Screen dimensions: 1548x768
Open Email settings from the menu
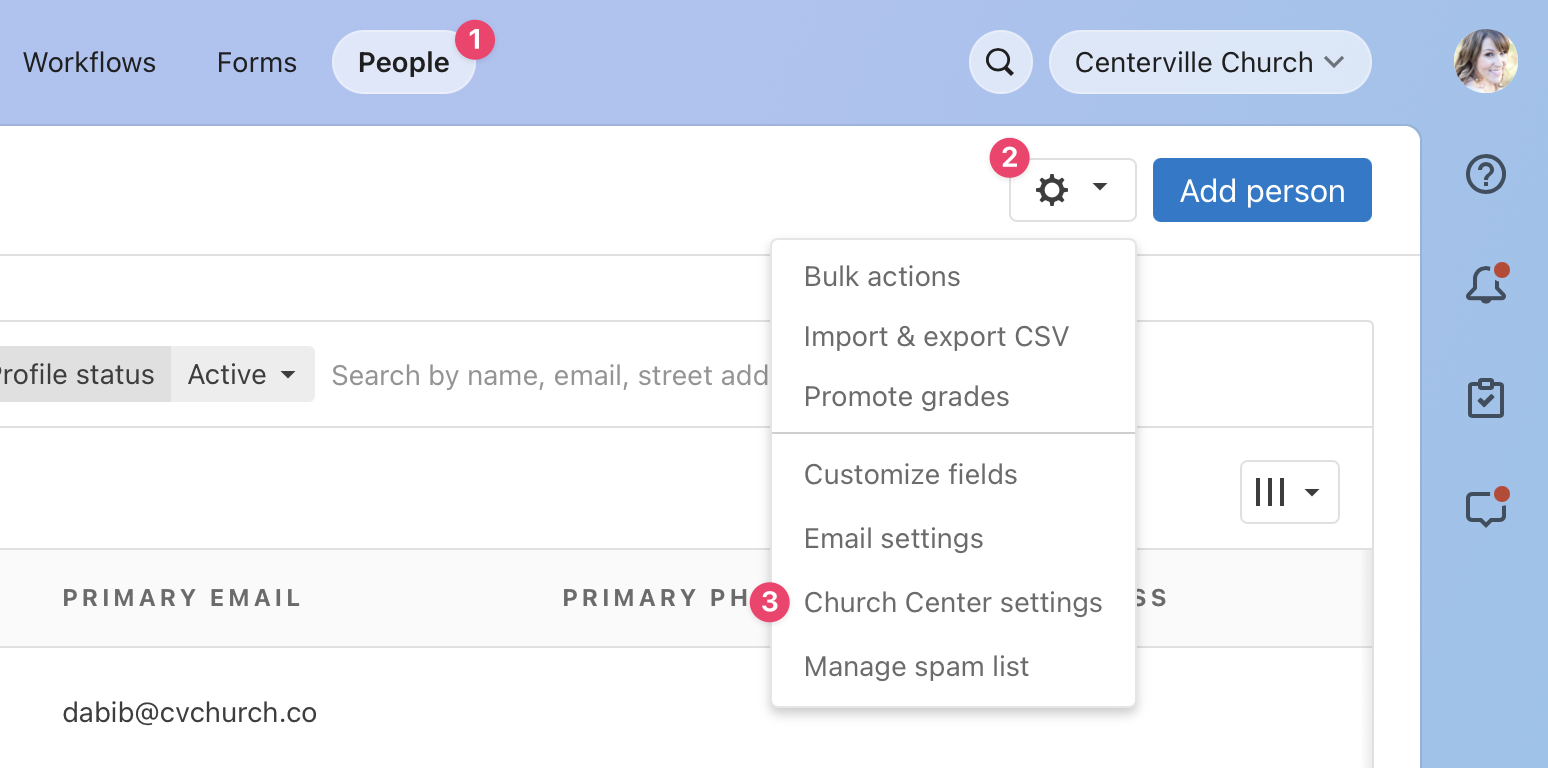(893, 539)
